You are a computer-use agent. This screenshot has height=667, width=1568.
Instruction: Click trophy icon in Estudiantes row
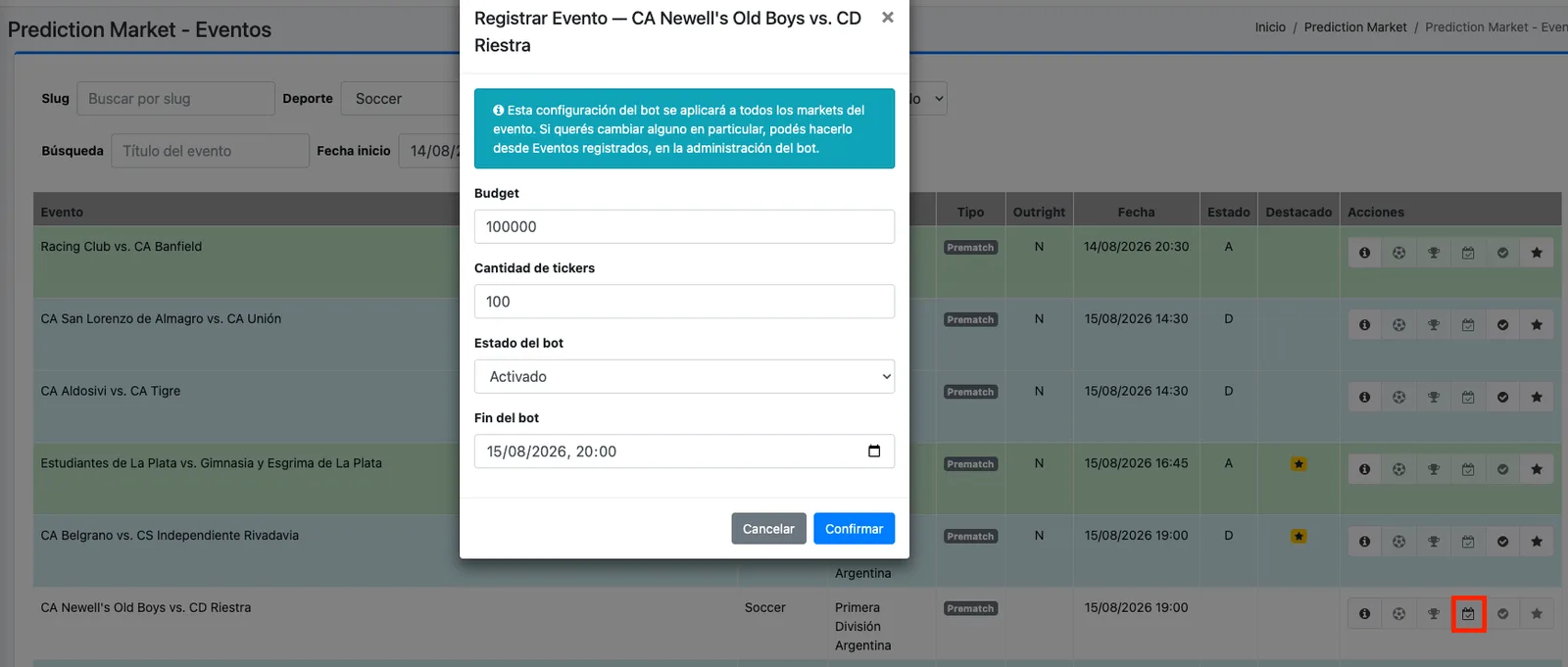click(x=1434, y=469)
